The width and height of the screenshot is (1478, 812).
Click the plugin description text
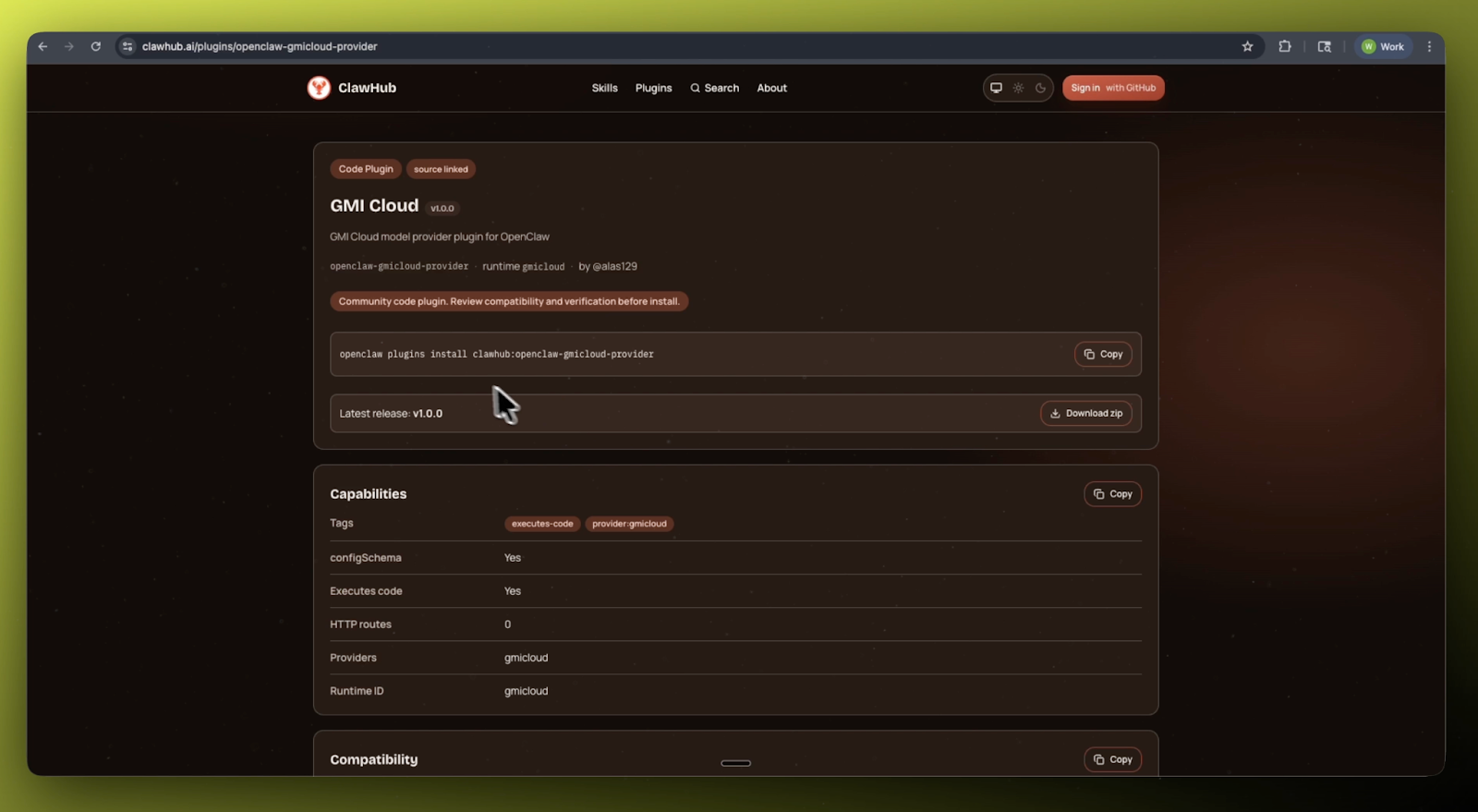coord(440,236)
